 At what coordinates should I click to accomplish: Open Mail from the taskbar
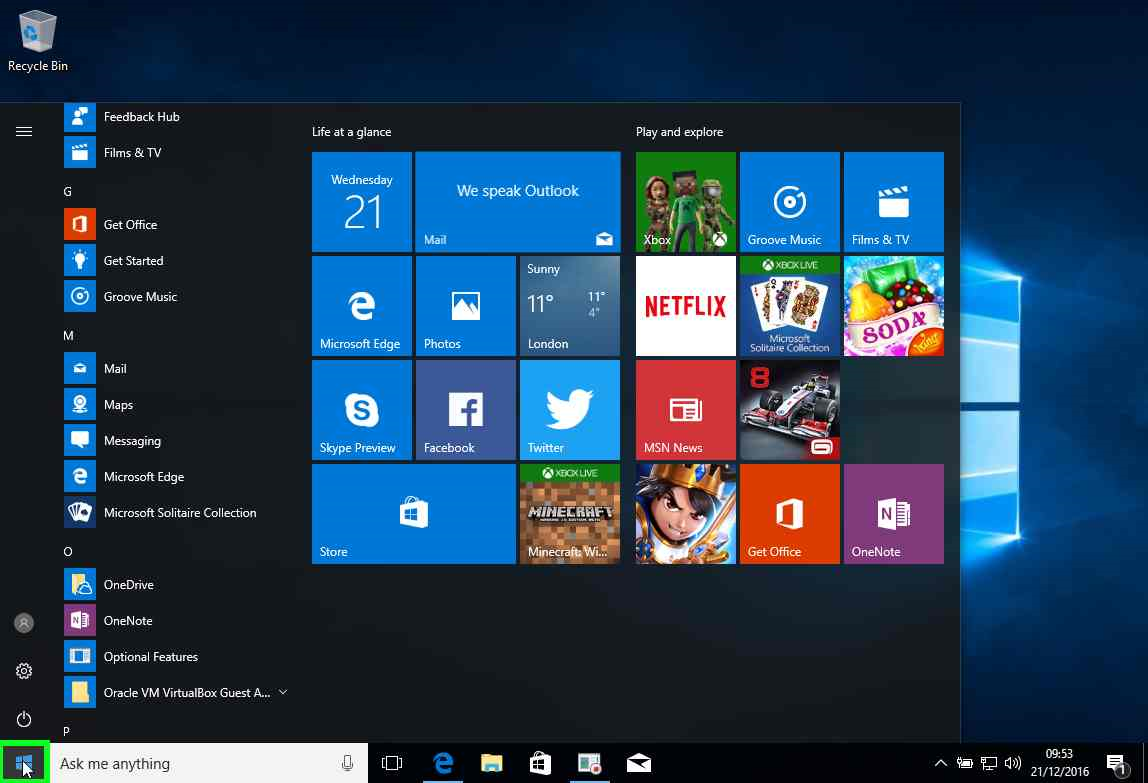[x=638, y=763]
